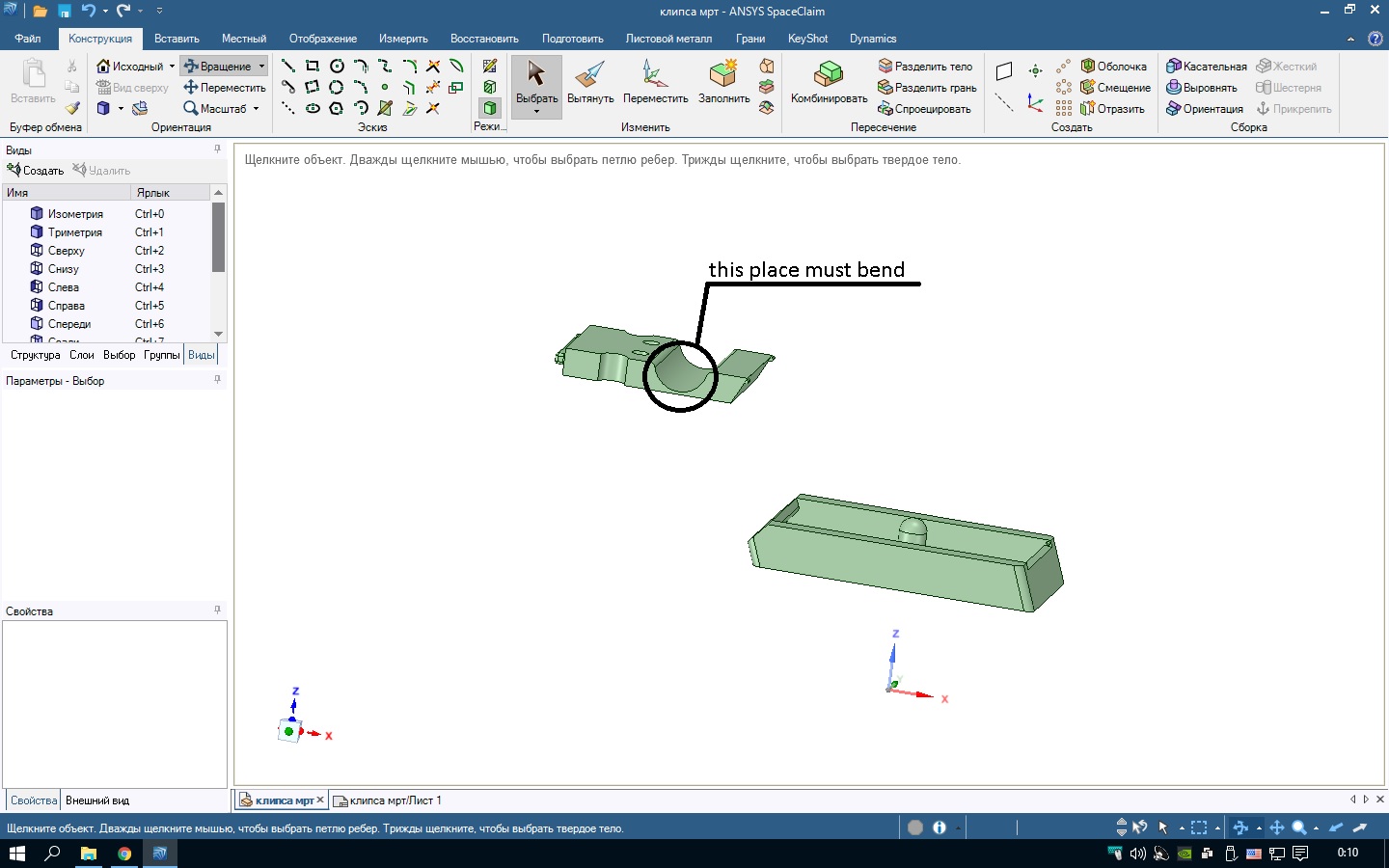
Task: Open the Листовой металл ribbon tab
Action: (668, 39)
